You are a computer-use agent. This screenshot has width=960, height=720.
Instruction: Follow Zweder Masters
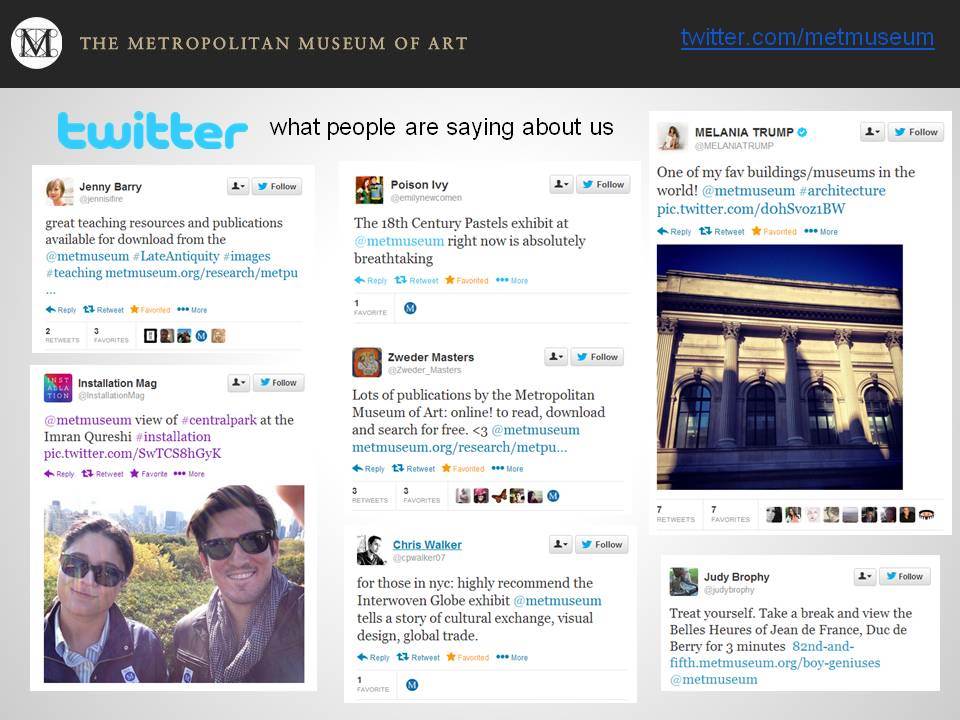(x=598, y=357)
